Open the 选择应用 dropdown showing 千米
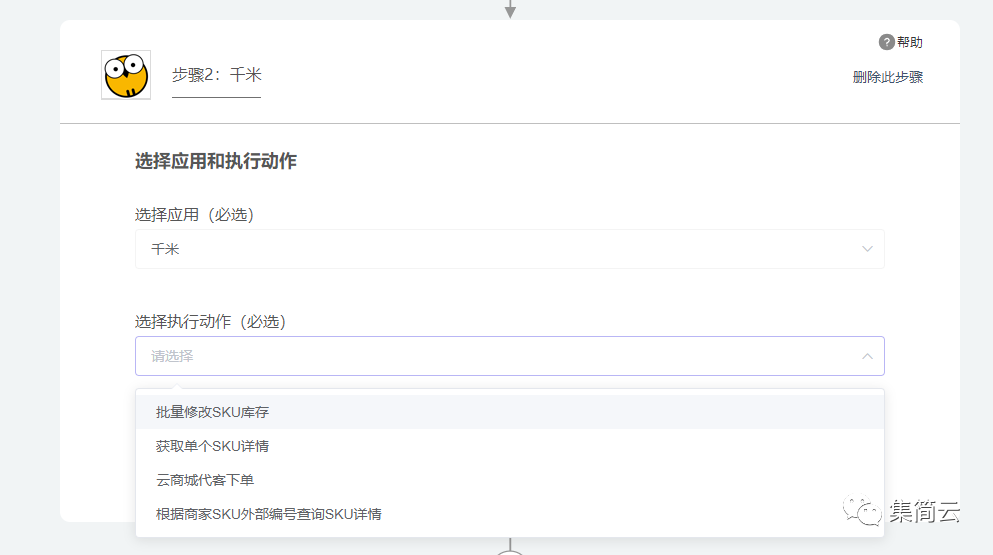This screenshot has height=555, width=993. click(510, 249)
